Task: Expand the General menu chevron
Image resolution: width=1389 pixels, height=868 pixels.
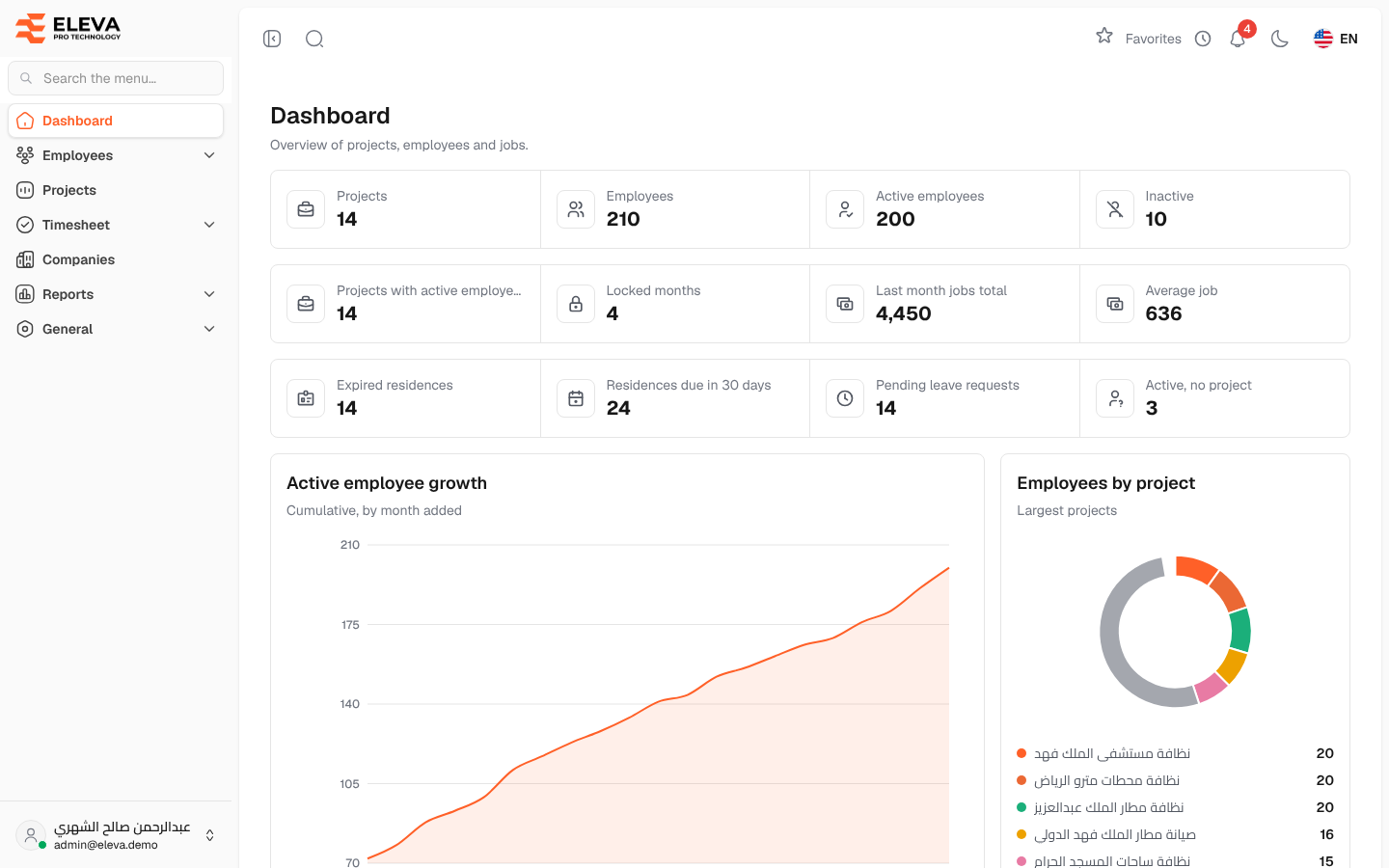Action: 209,329
